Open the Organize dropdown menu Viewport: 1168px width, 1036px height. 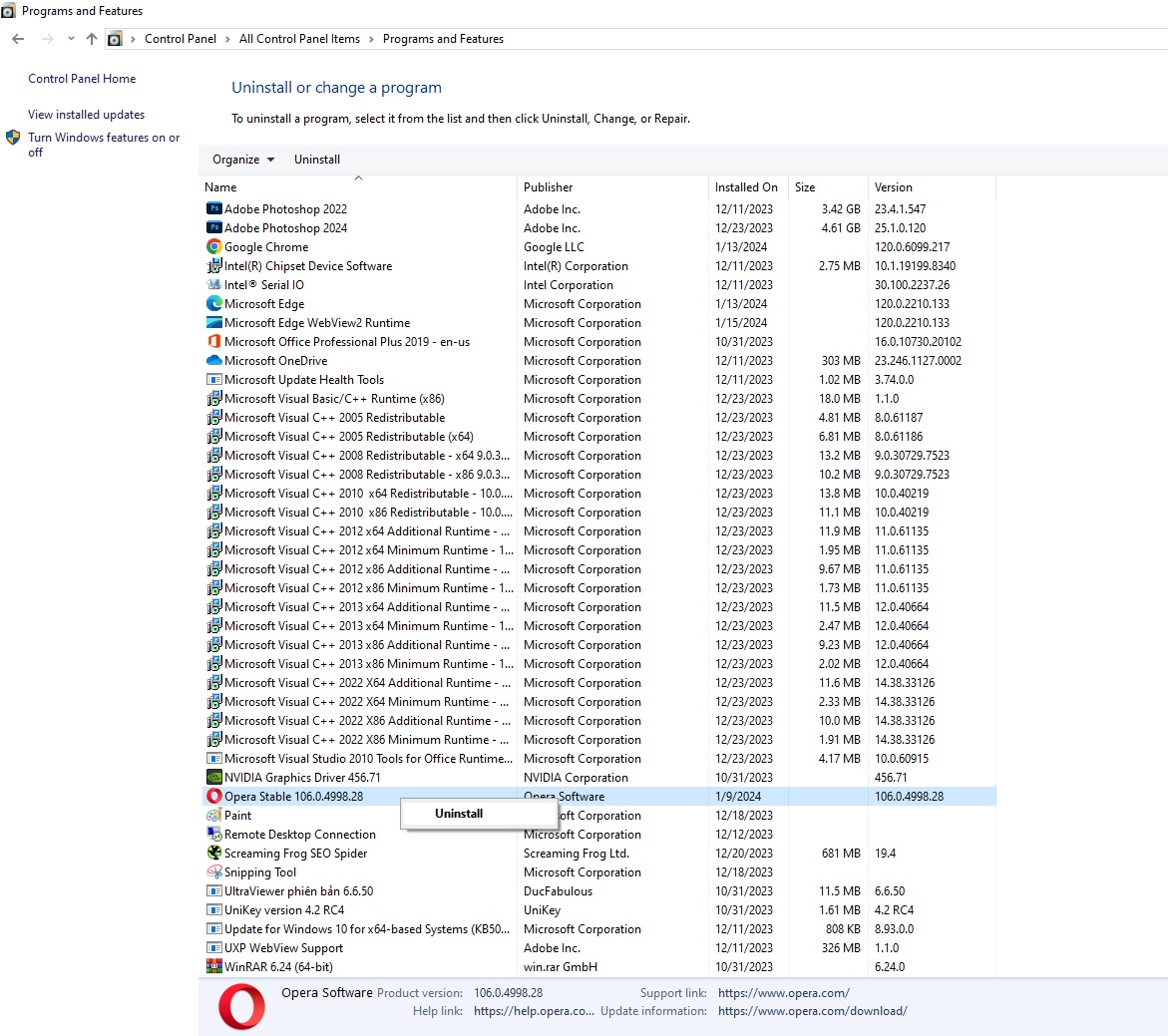(x=242, y=160)
